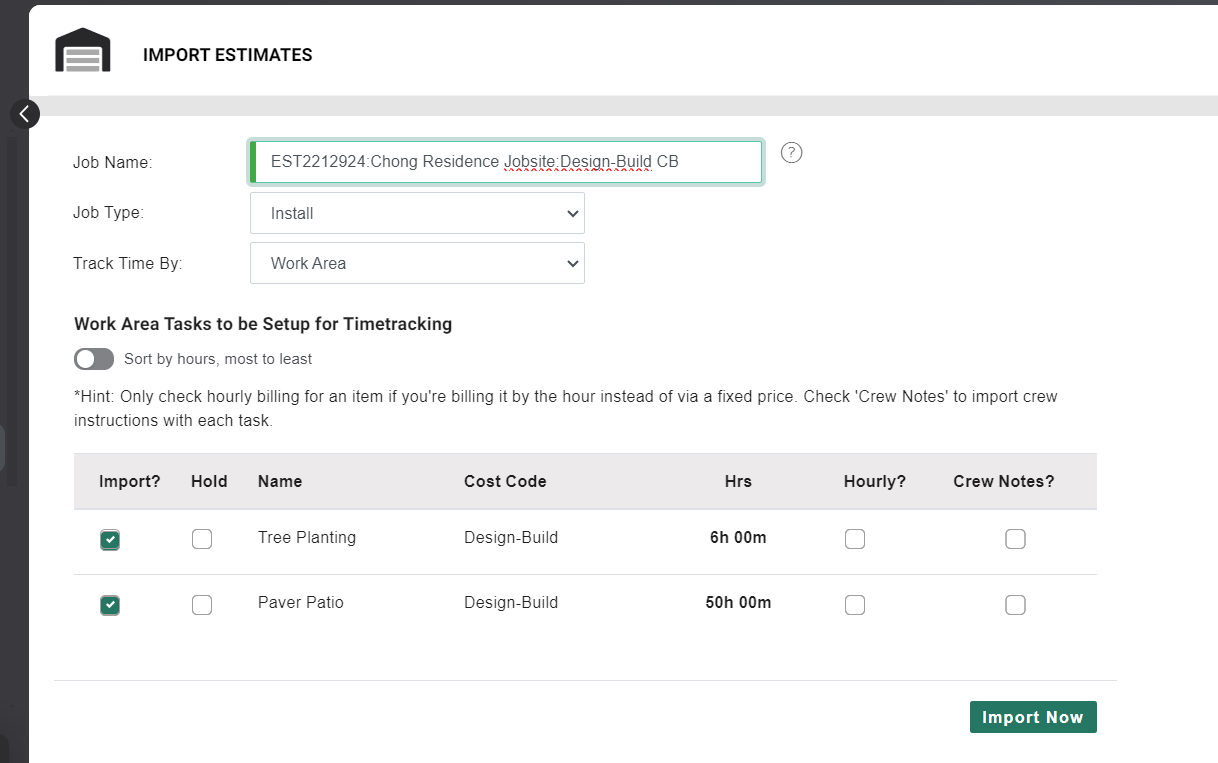
Task: Click the Job Name input field
Action: click(506, 162)
